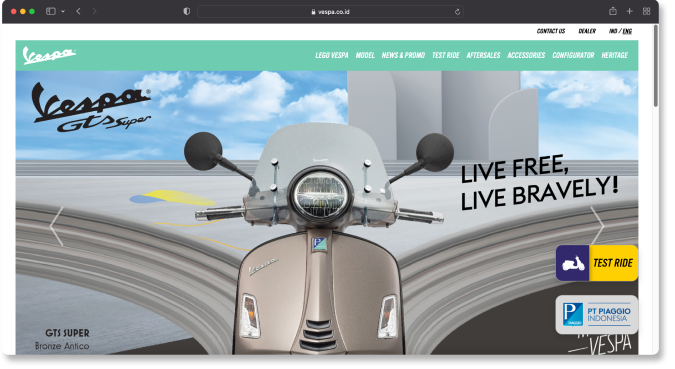Screen dimensions: 675x369
Task: Open the sidebar options dropdown arrow
Action: point(63,12)
